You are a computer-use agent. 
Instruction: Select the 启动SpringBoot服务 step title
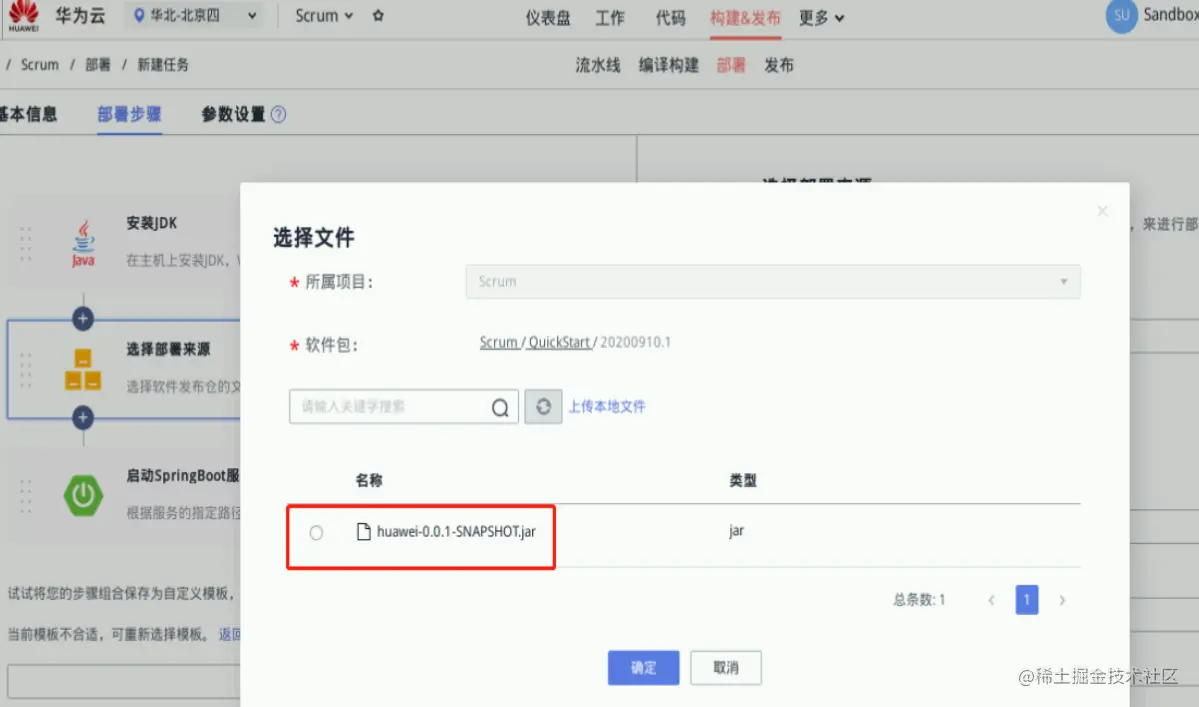click(183, 475)
